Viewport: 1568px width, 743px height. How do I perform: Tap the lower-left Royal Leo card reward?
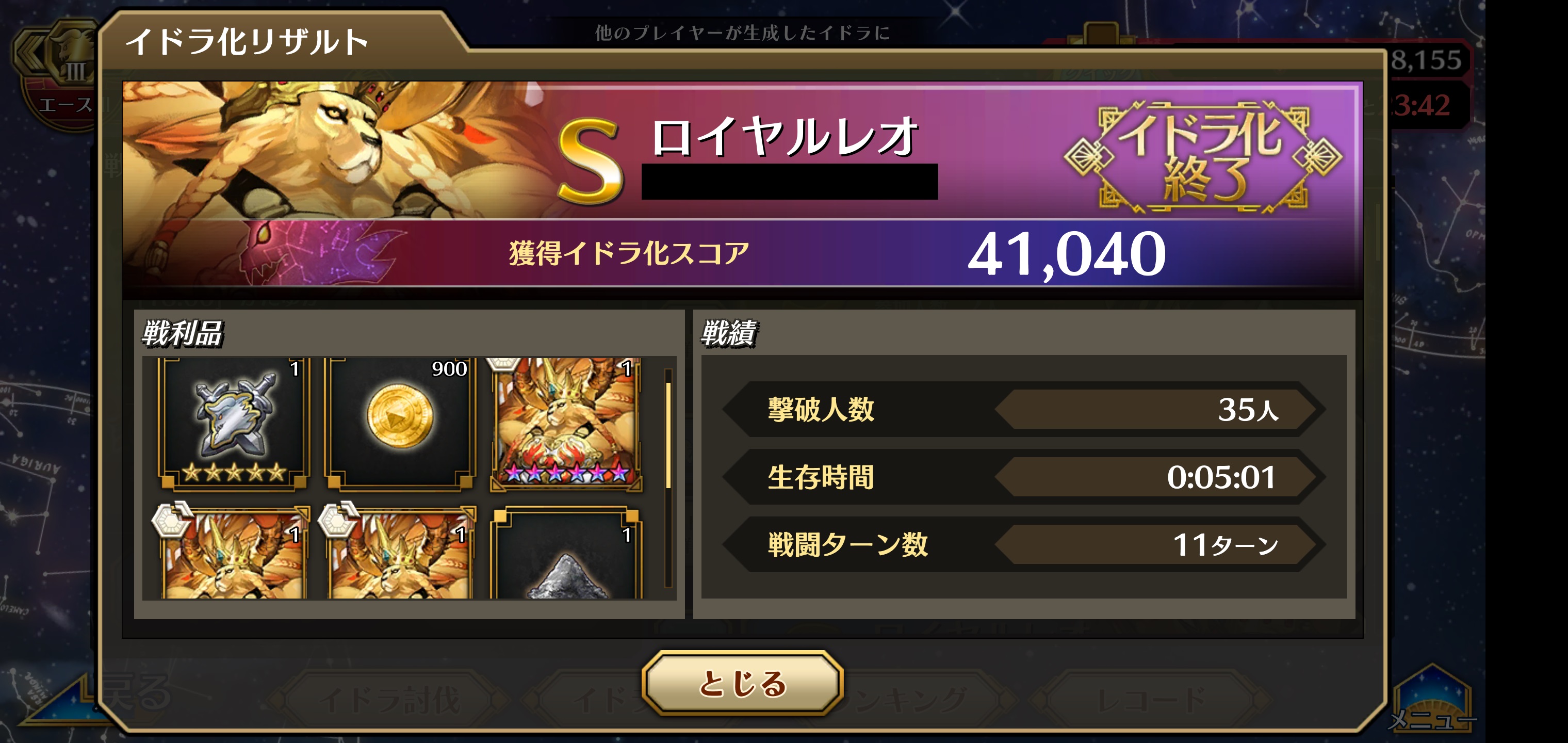pos(234,551)
